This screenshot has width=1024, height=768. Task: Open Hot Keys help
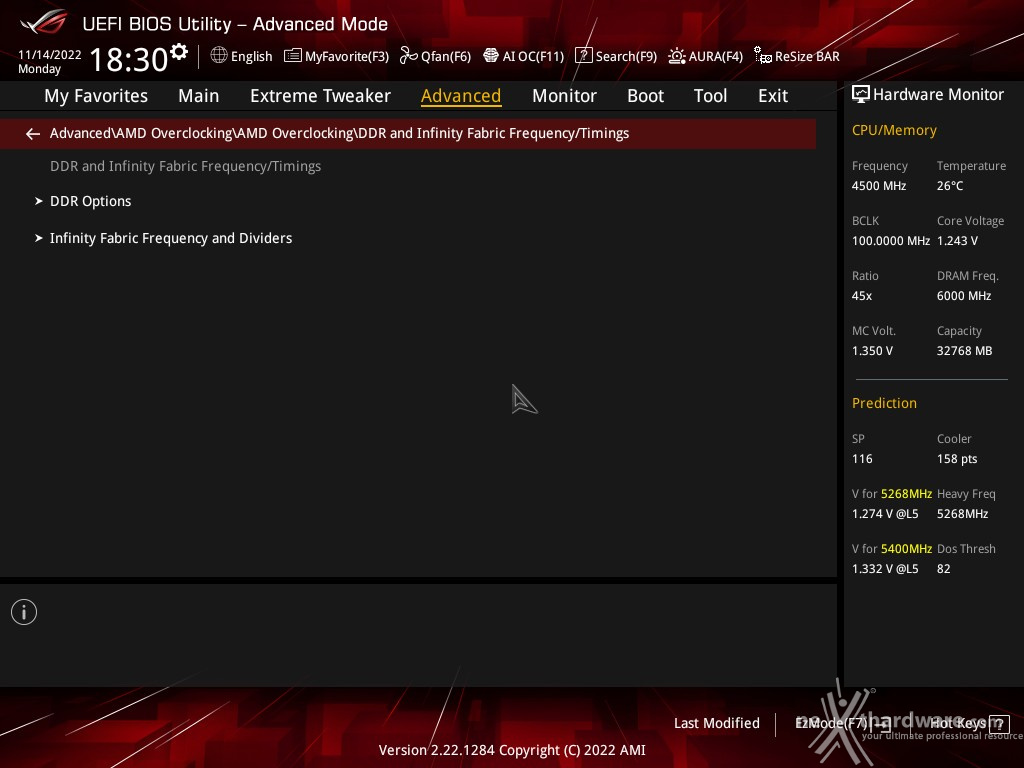(957, 723)
